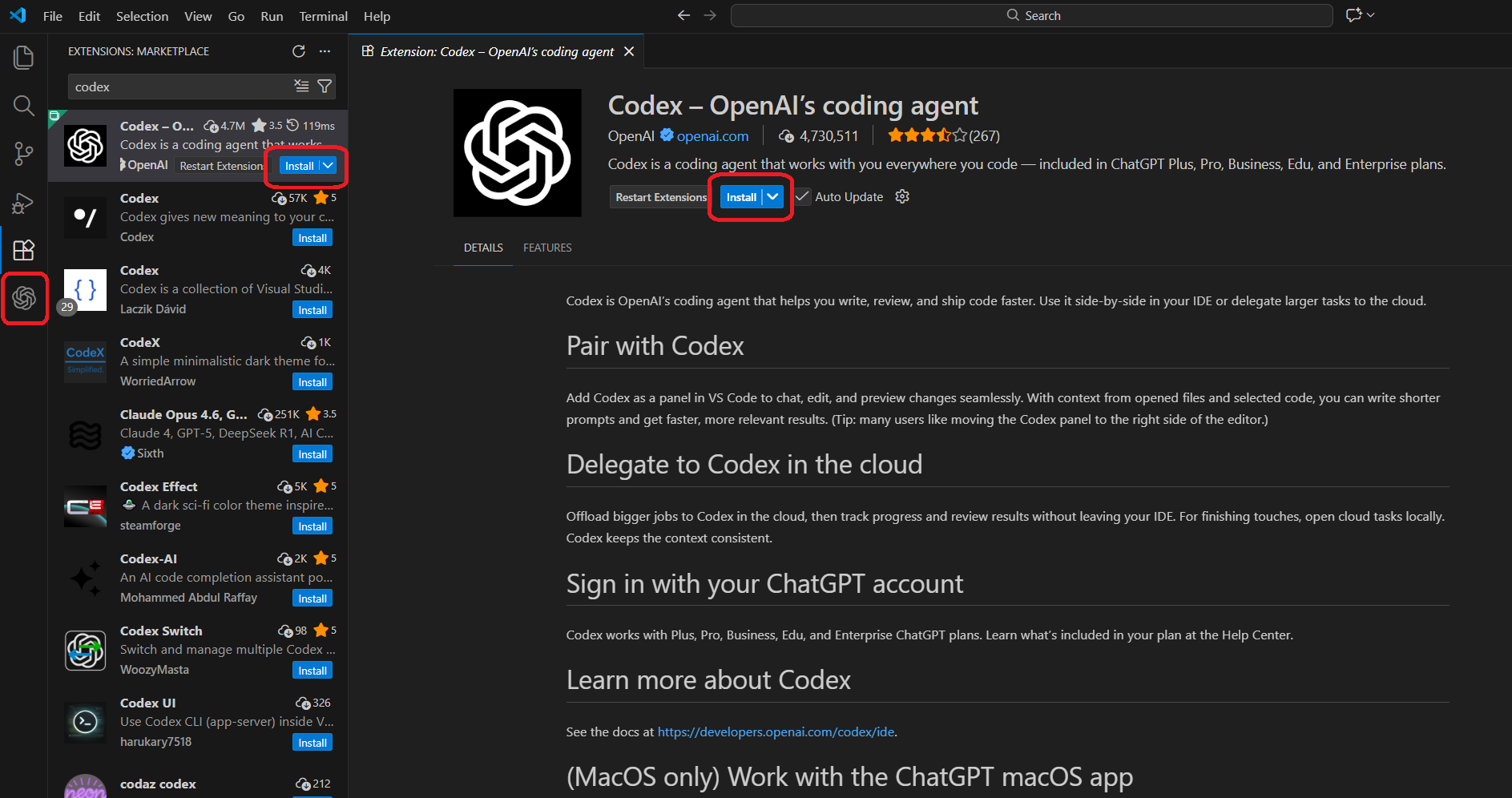Clear the extensions search results
This screenshot has height=798, width=1512.
pyautogui.click(x=301, y=86)
